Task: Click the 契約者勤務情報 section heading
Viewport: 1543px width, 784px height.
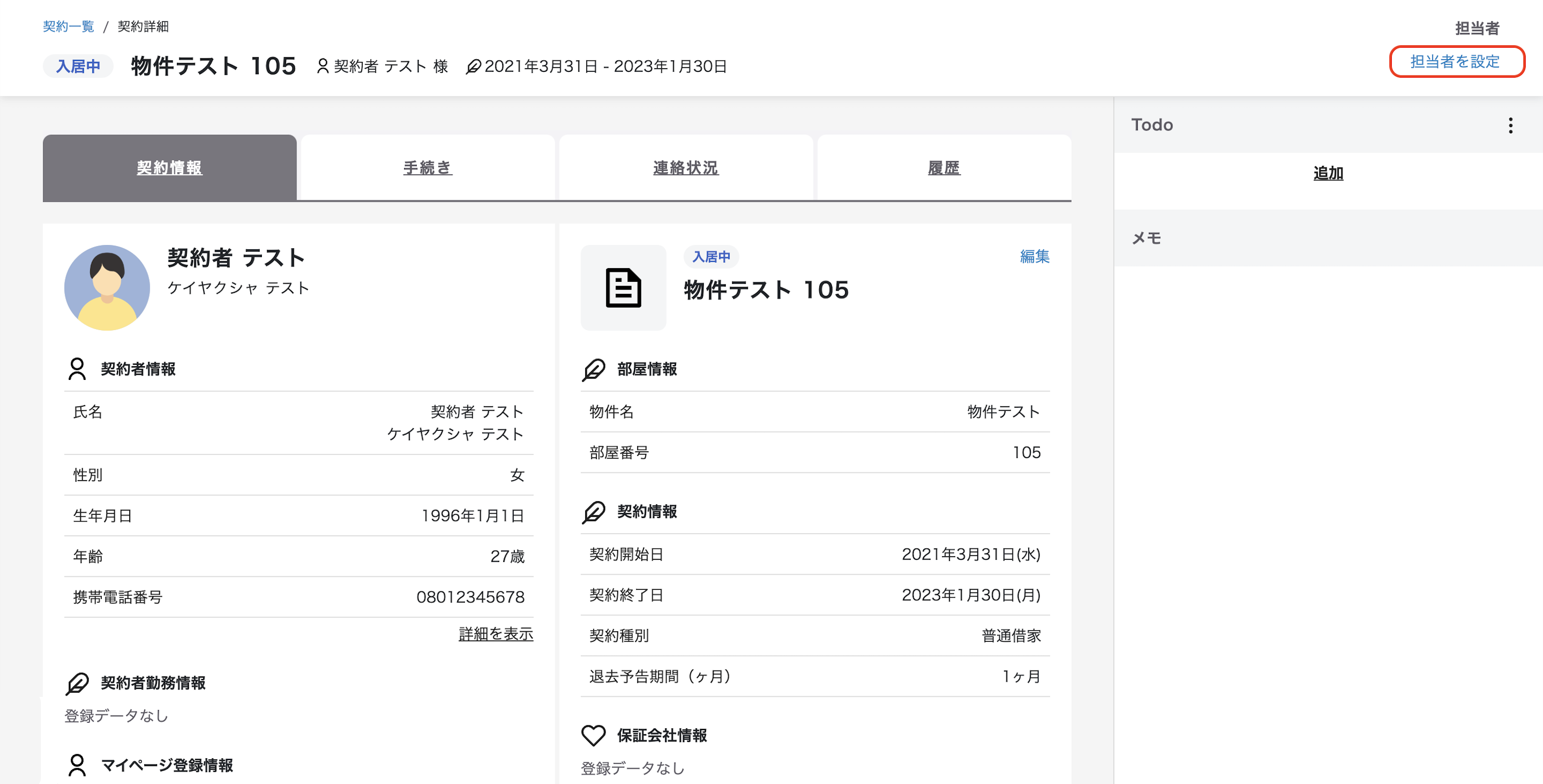Action: pyautogui.click(x=153, y=683)
